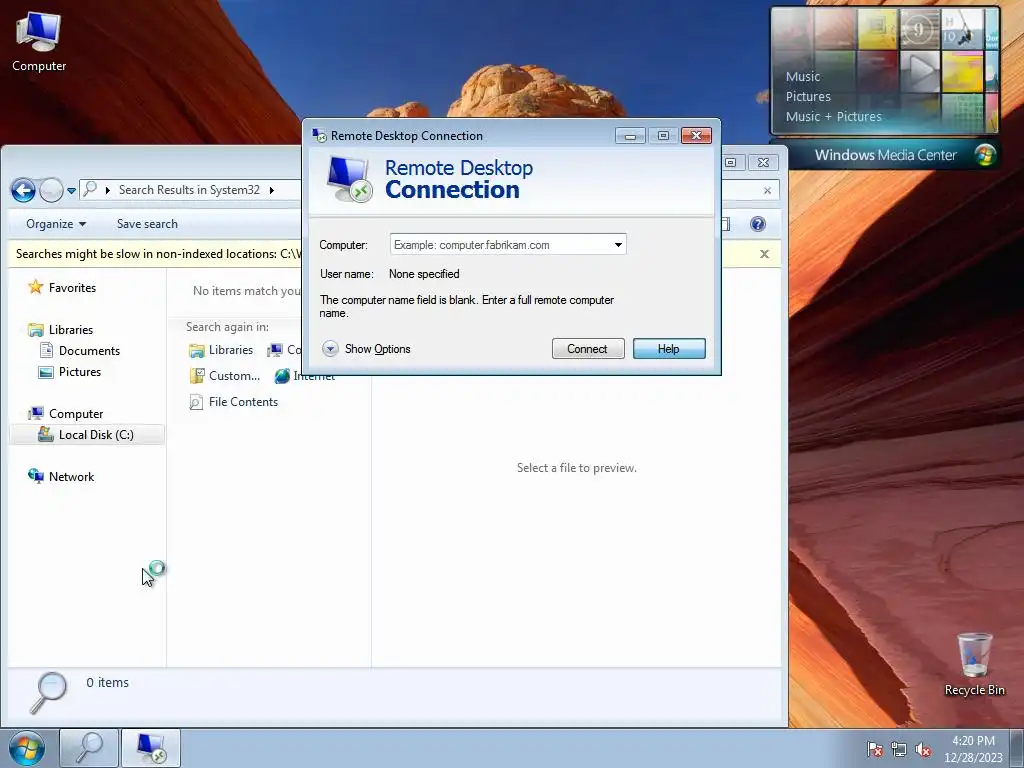Select Music + Pictures in Media Center gadget
This screenshot has width=1024, height=768.
pyautogui.click(x=833, y=116)
